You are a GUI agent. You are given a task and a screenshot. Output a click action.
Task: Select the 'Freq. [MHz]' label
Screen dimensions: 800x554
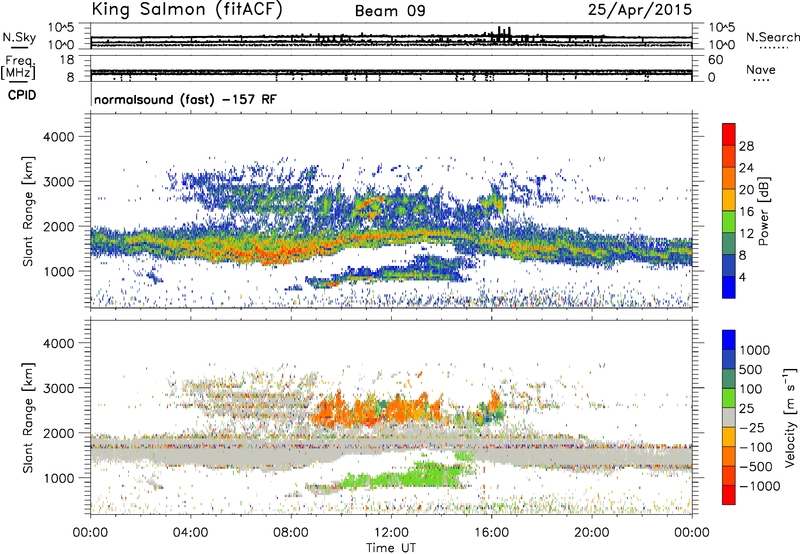point(19,67)
